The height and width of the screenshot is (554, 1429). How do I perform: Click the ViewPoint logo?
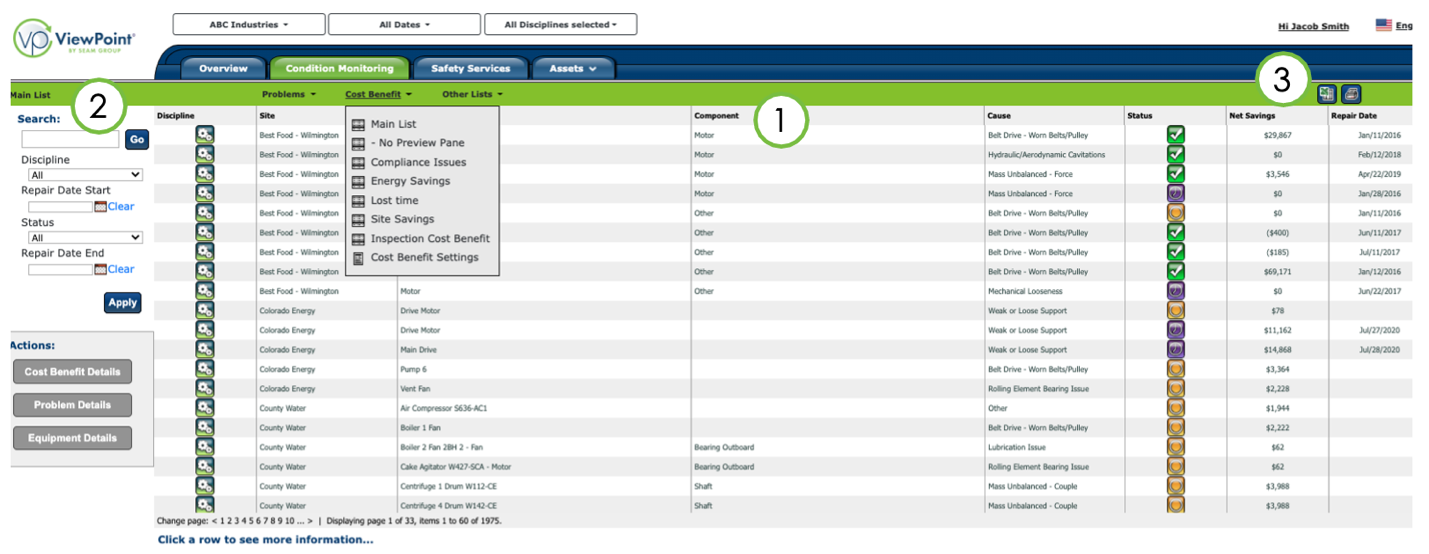click(74, 38)
